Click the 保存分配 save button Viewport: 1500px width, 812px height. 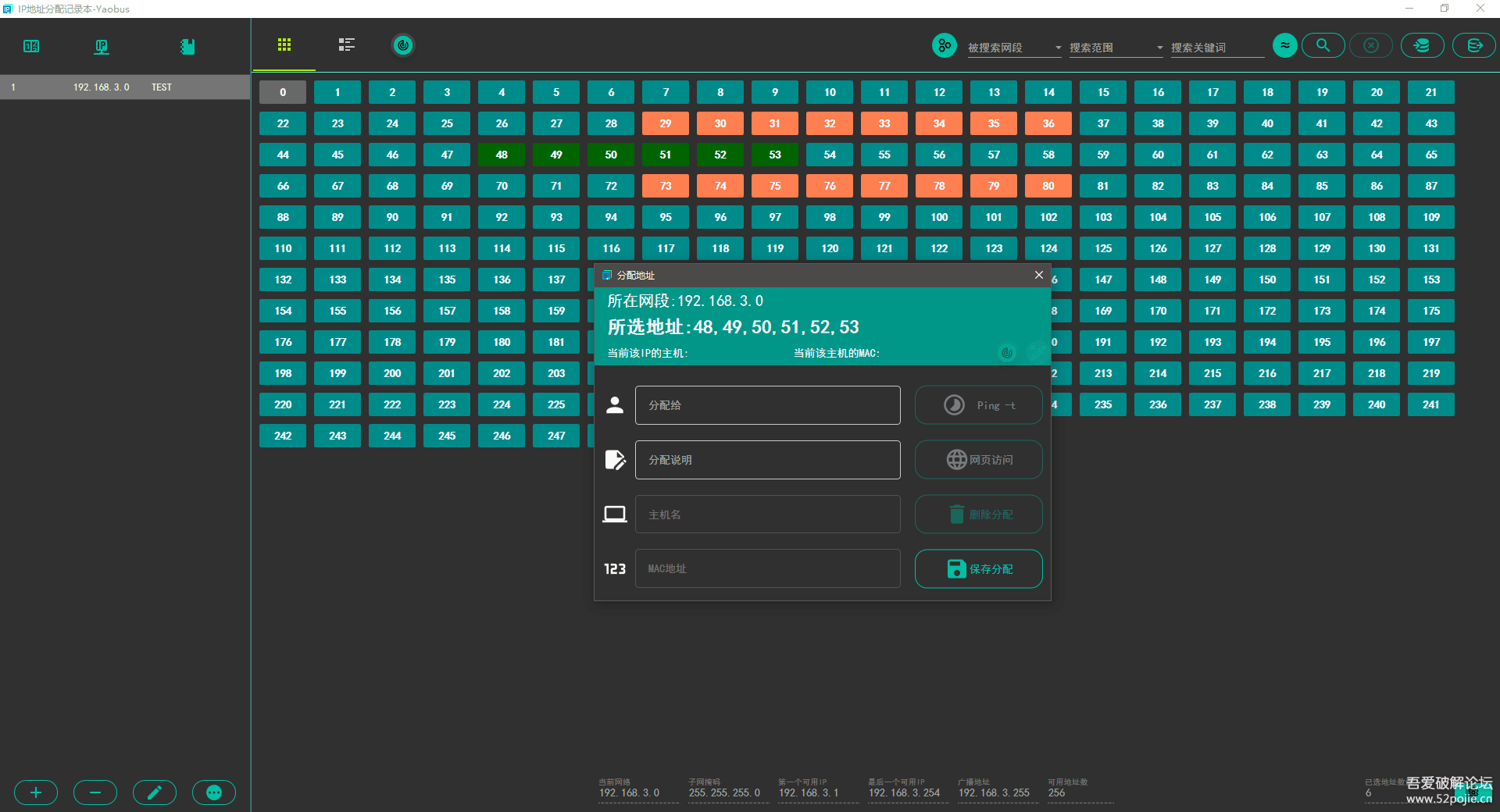[978, 568]
